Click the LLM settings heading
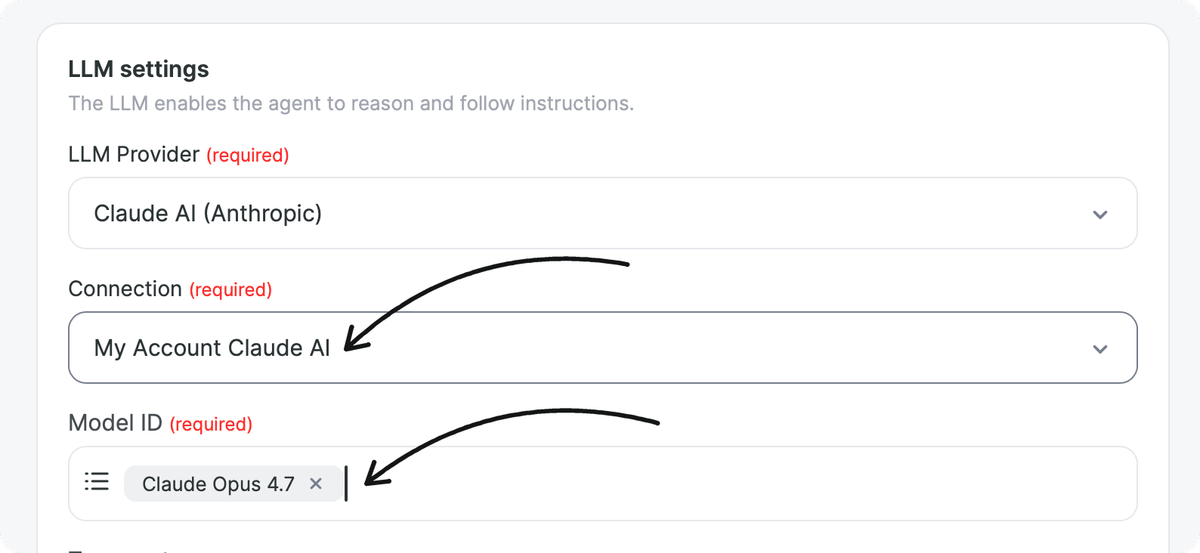Viewport: 1200px width, 553px height. tap(139, 69)
